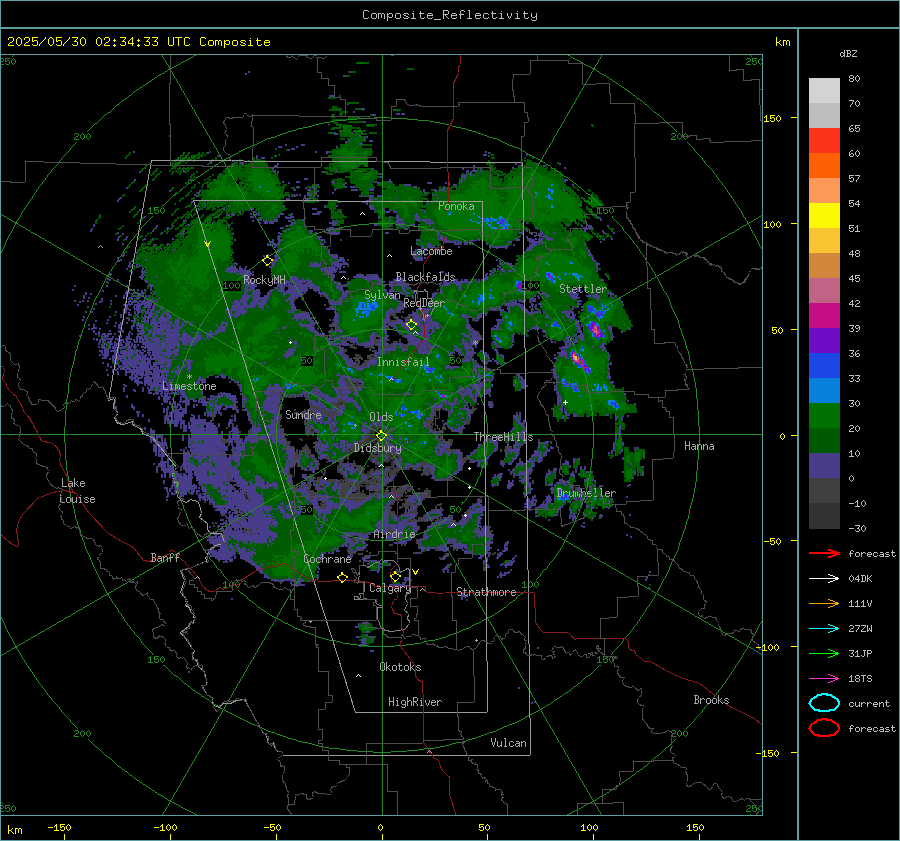Click the Lake Louise label

click(x=77, y=491)
